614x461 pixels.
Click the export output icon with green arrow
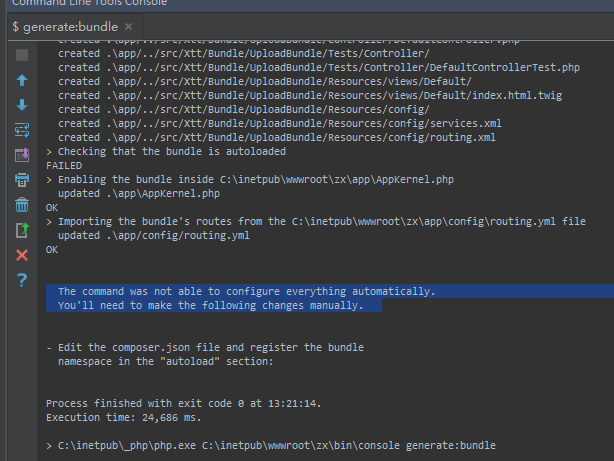click(22, 230)
